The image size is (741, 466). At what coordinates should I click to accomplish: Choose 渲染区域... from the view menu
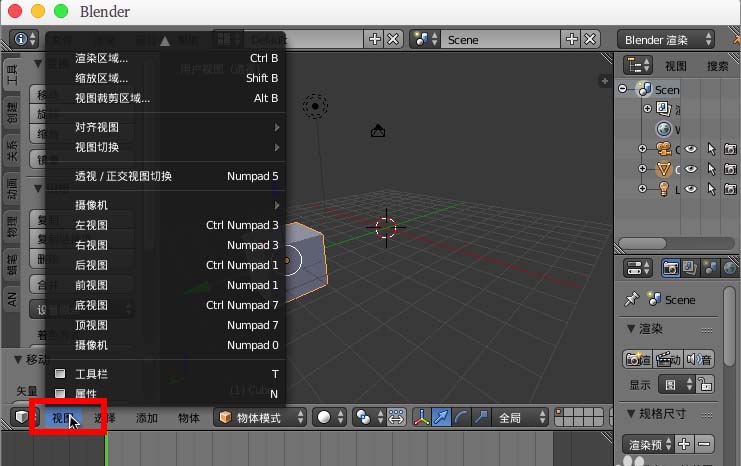coord(166,58)
